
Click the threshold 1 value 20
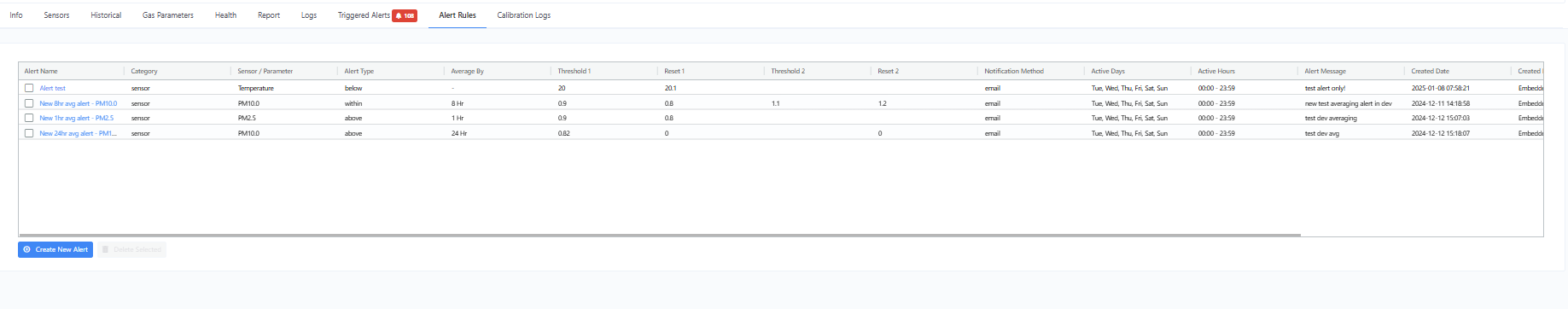pyautogui.click(x=562, y=88)
